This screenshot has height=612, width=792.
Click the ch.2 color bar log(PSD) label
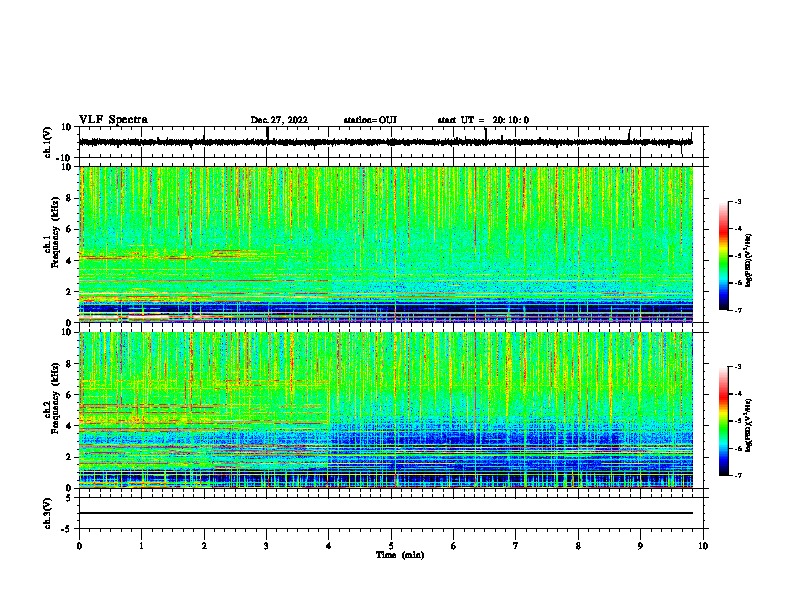pos(749,425)
